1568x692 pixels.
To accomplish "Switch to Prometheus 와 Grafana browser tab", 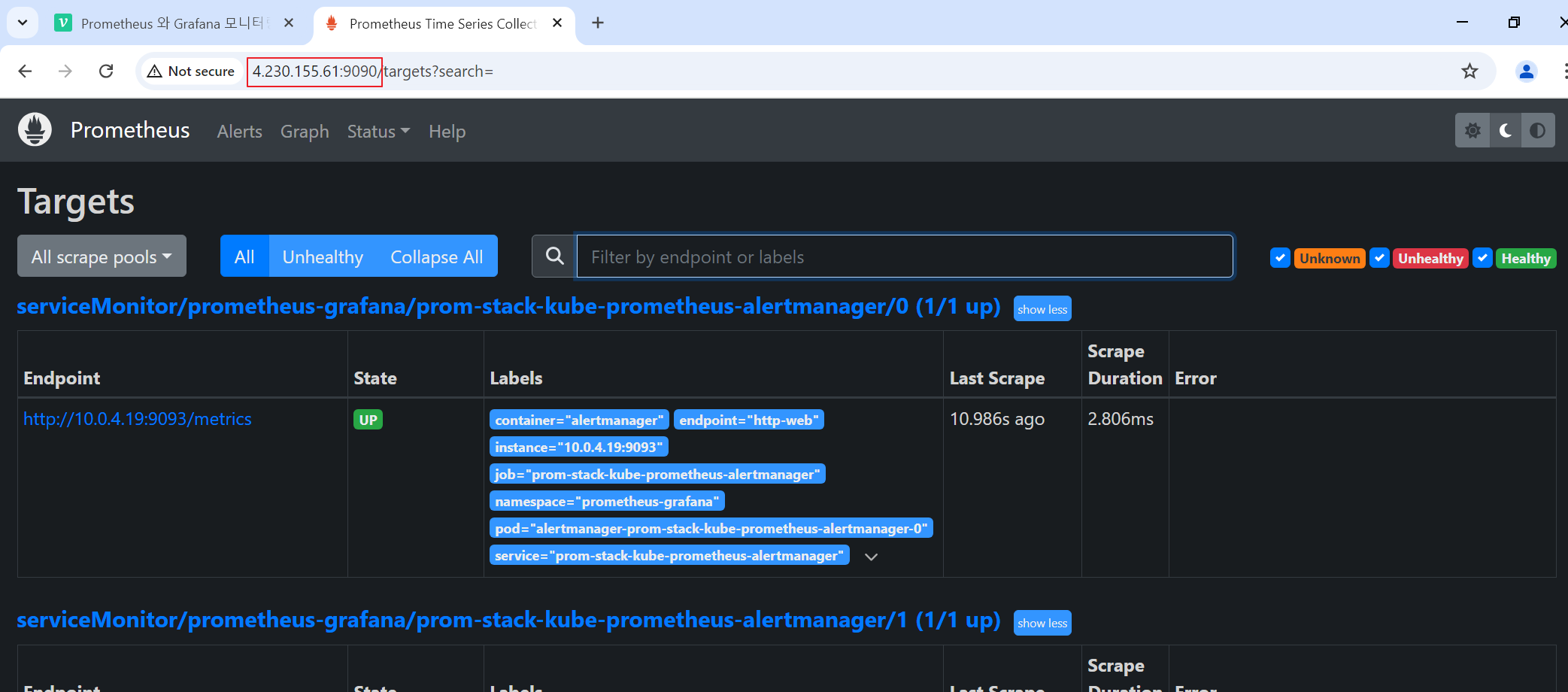I will 174,23.
